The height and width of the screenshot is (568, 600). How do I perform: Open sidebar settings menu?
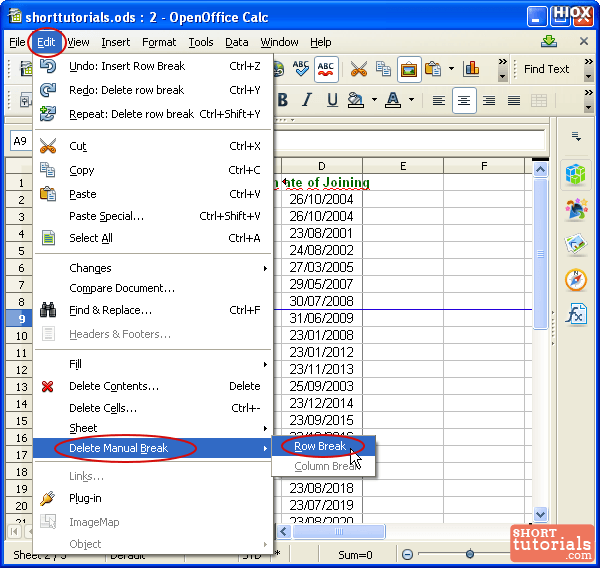[576, 136]
